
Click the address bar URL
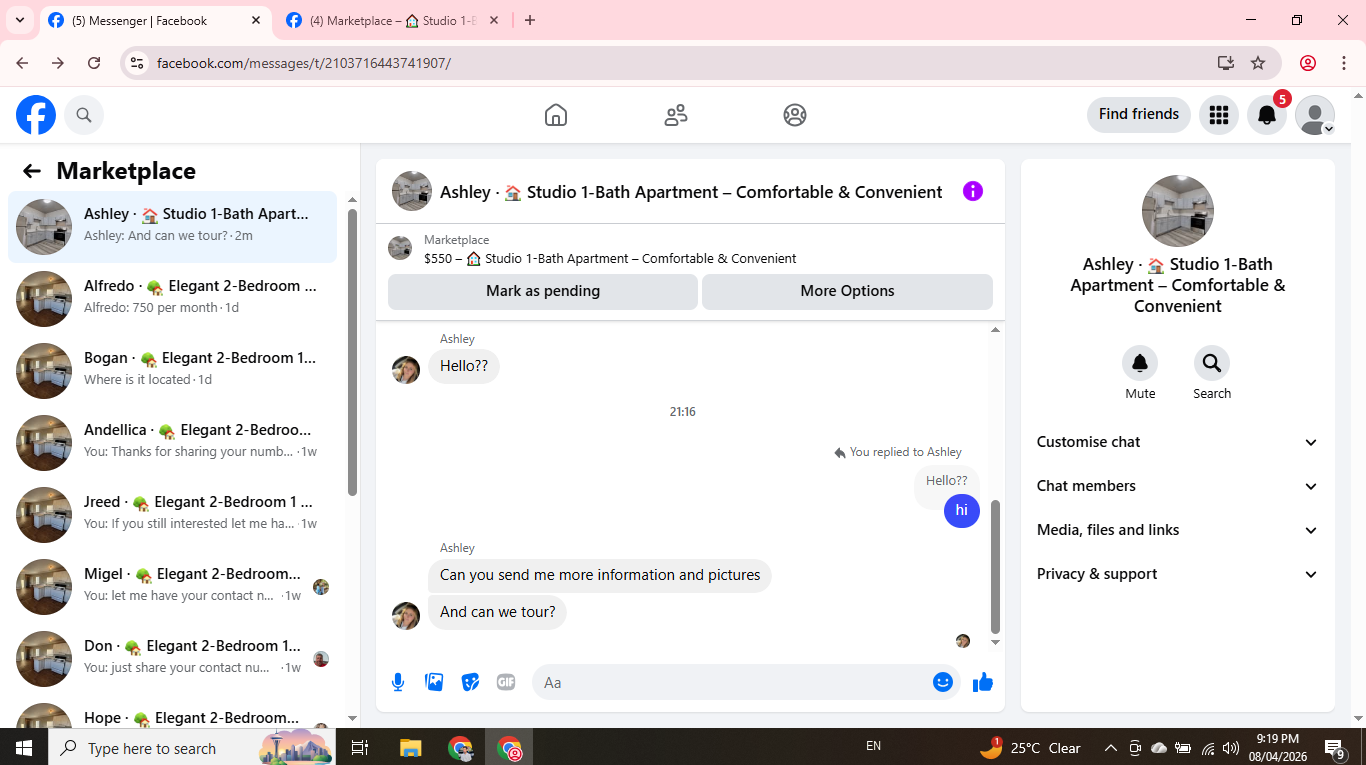click(x=304, y=63)
